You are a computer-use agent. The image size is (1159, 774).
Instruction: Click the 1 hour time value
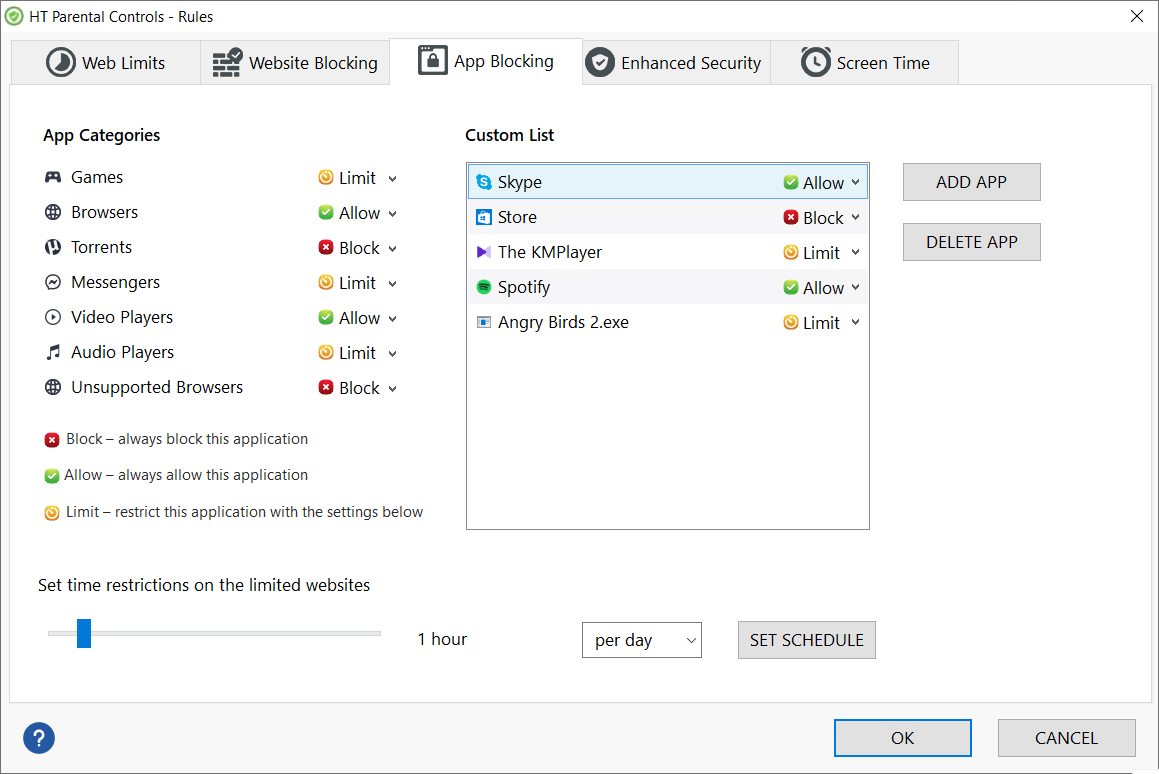[442, 639]
